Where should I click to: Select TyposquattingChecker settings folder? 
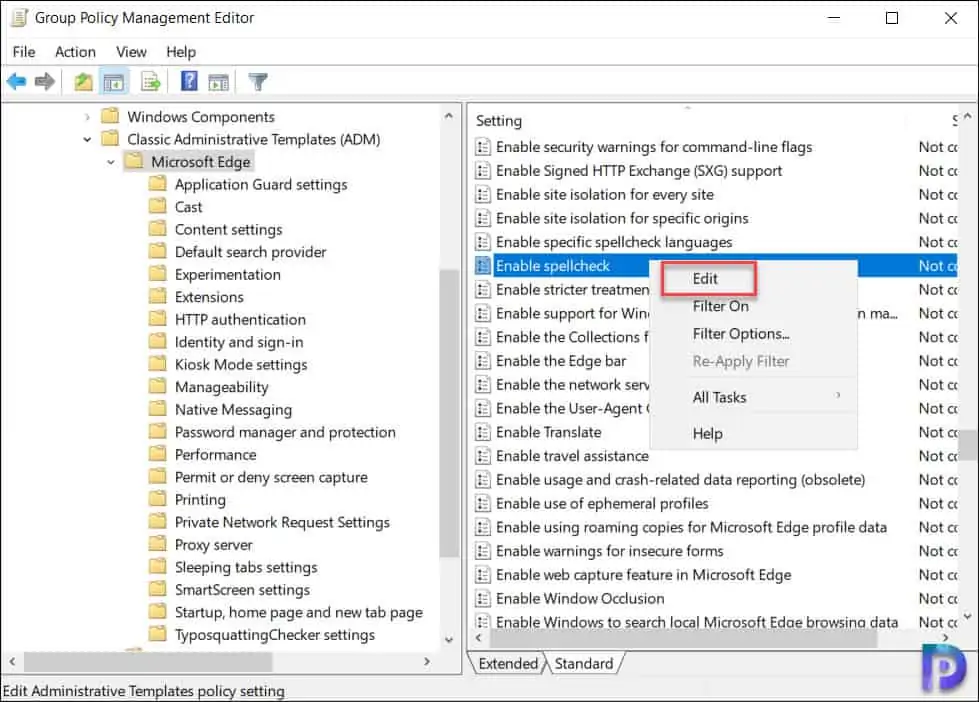[x=275, y=635]
